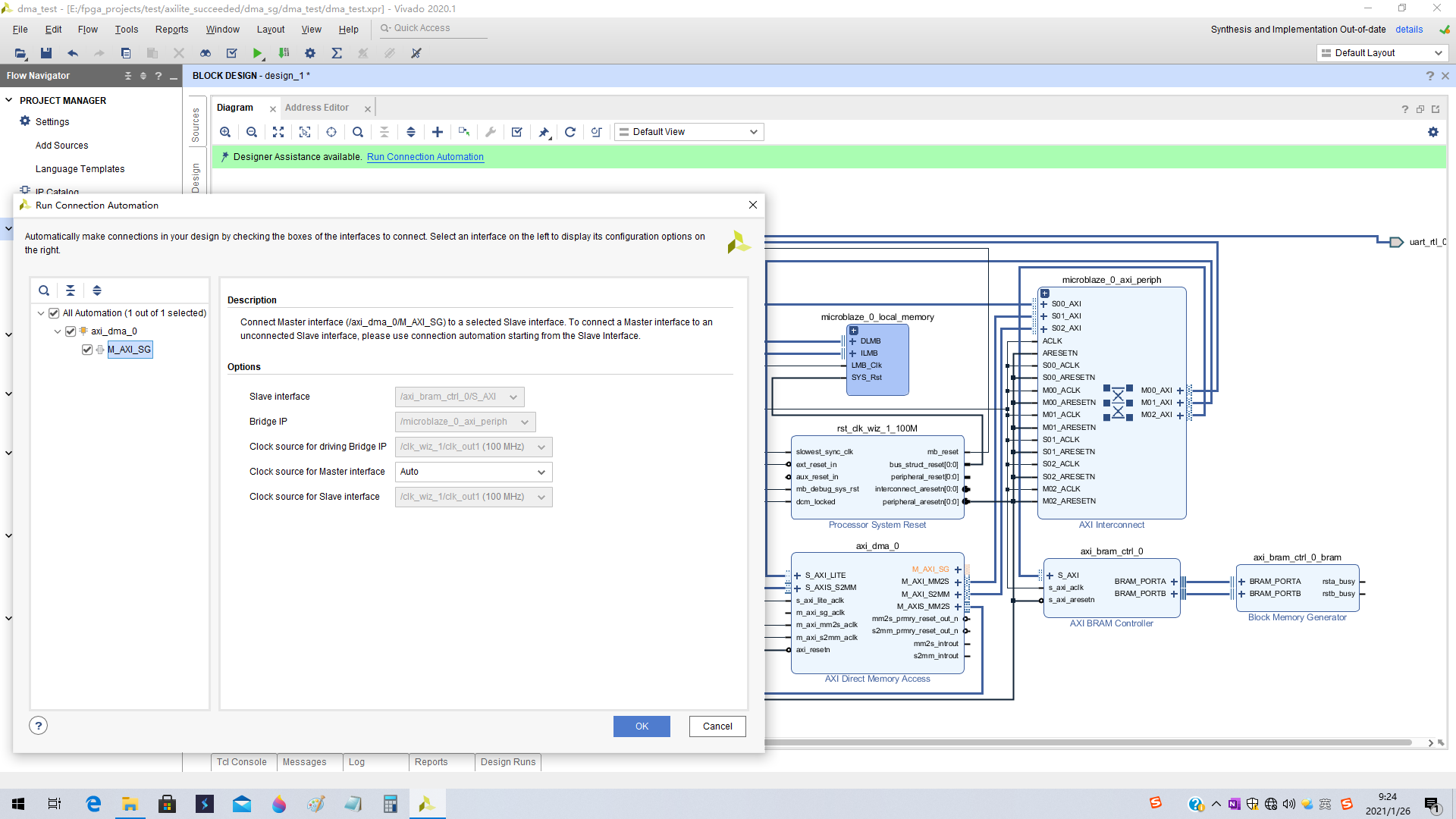Open the Search icon in the diagram toolbar
This screenshot has width=1456, height=819.
pos(357,131)
